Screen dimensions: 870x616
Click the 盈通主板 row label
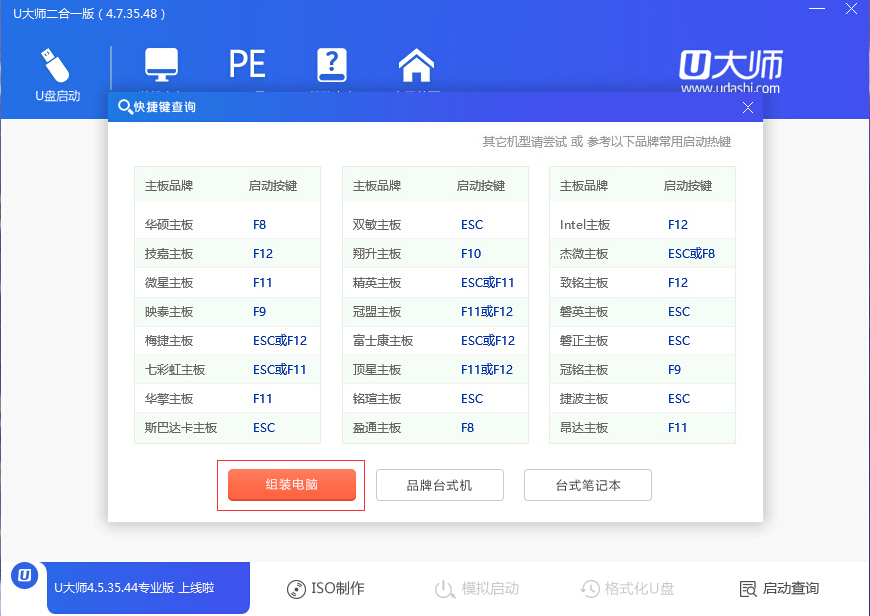click(x=377, y=427)
